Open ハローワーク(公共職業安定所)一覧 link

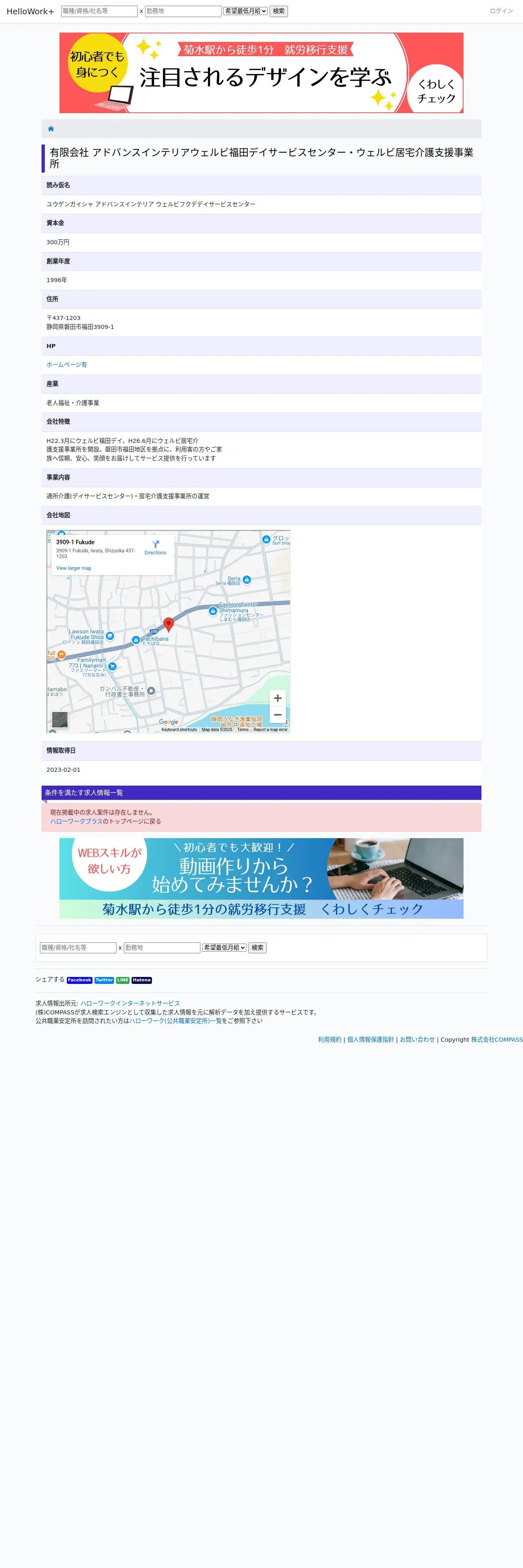click(x=175, y=1021)
